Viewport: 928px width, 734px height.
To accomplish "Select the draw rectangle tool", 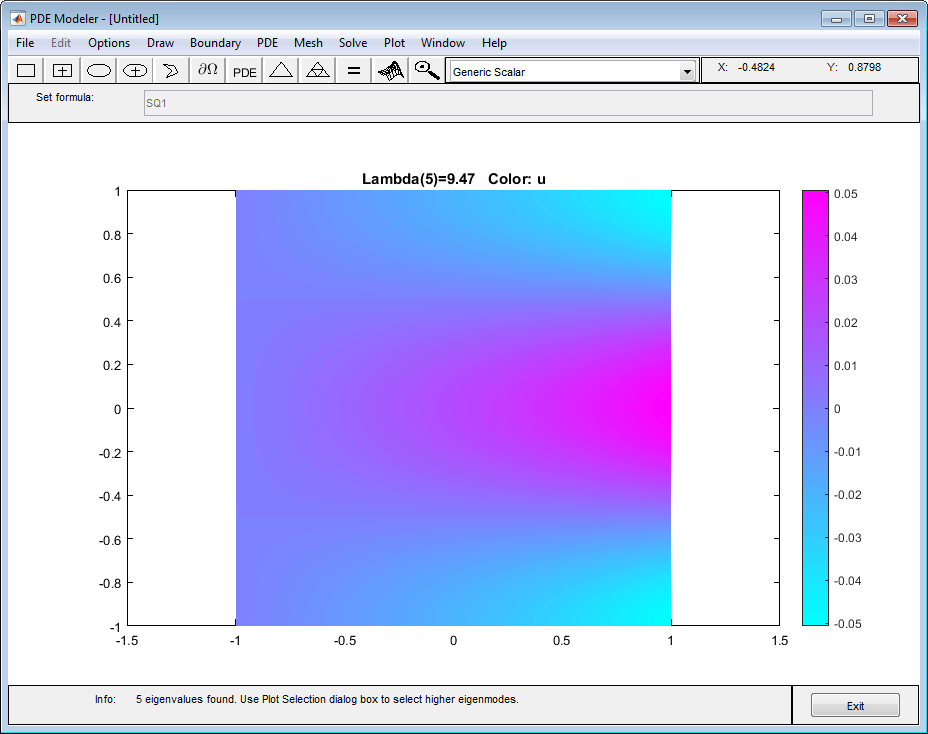I will (26, 71).
